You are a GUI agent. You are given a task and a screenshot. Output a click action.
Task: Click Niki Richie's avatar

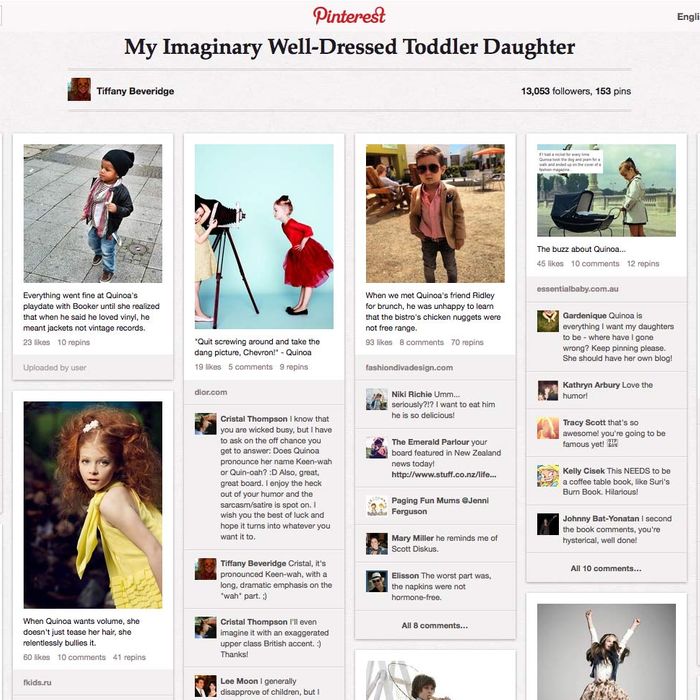(x=376, y=399)
